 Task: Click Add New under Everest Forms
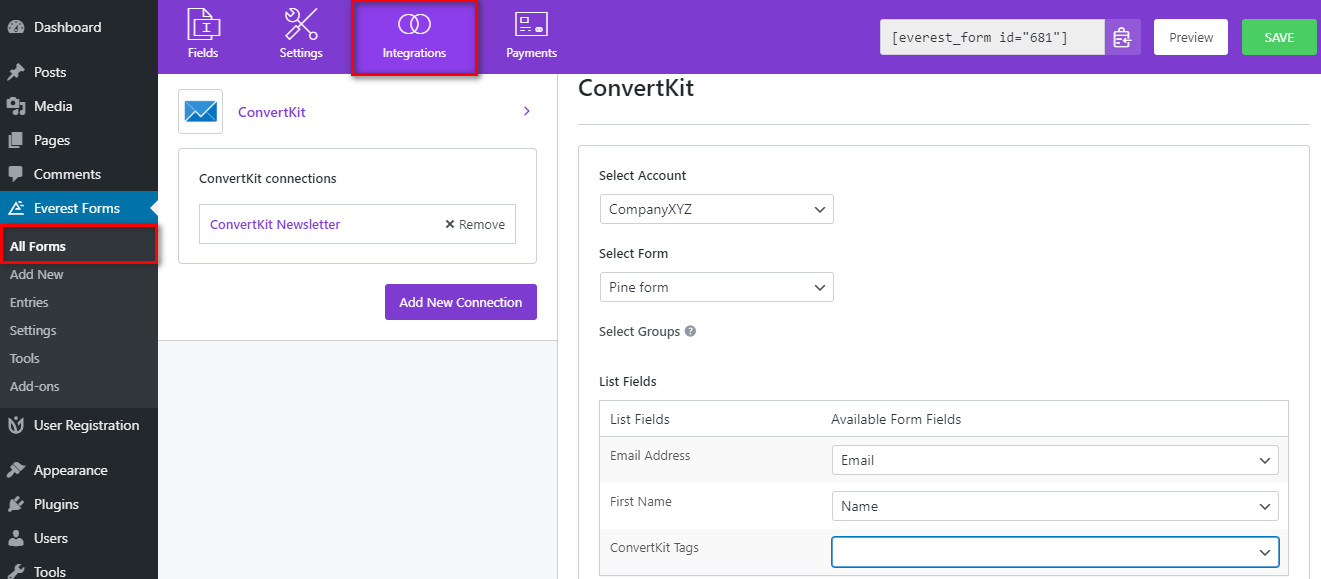[37, 274]
